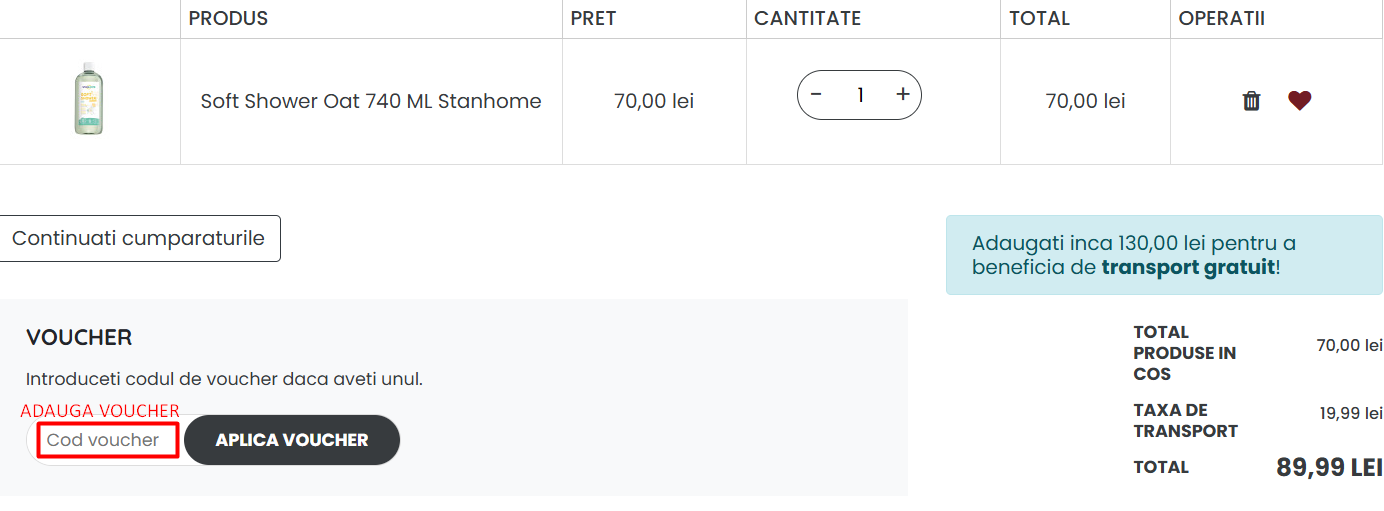Open the Soft Shower Oat product thumbnail
Screen dimensions: 1384x511
click(x=89, y=100)
